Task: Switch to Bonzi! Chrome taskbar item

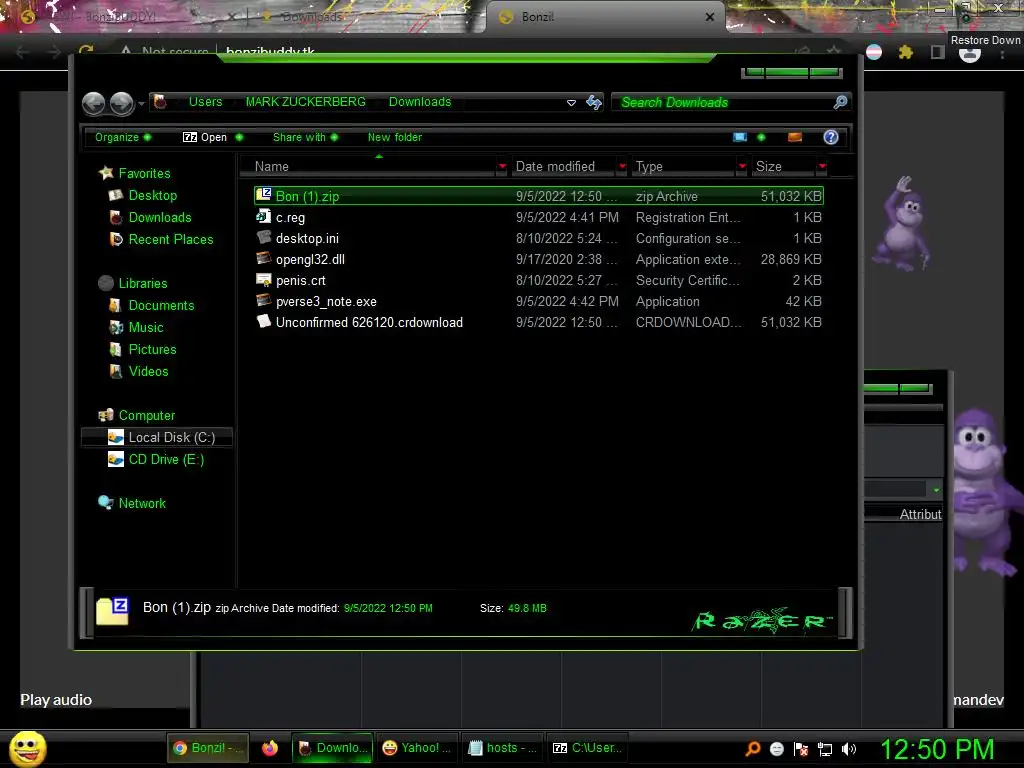Action: coord(208,748)
